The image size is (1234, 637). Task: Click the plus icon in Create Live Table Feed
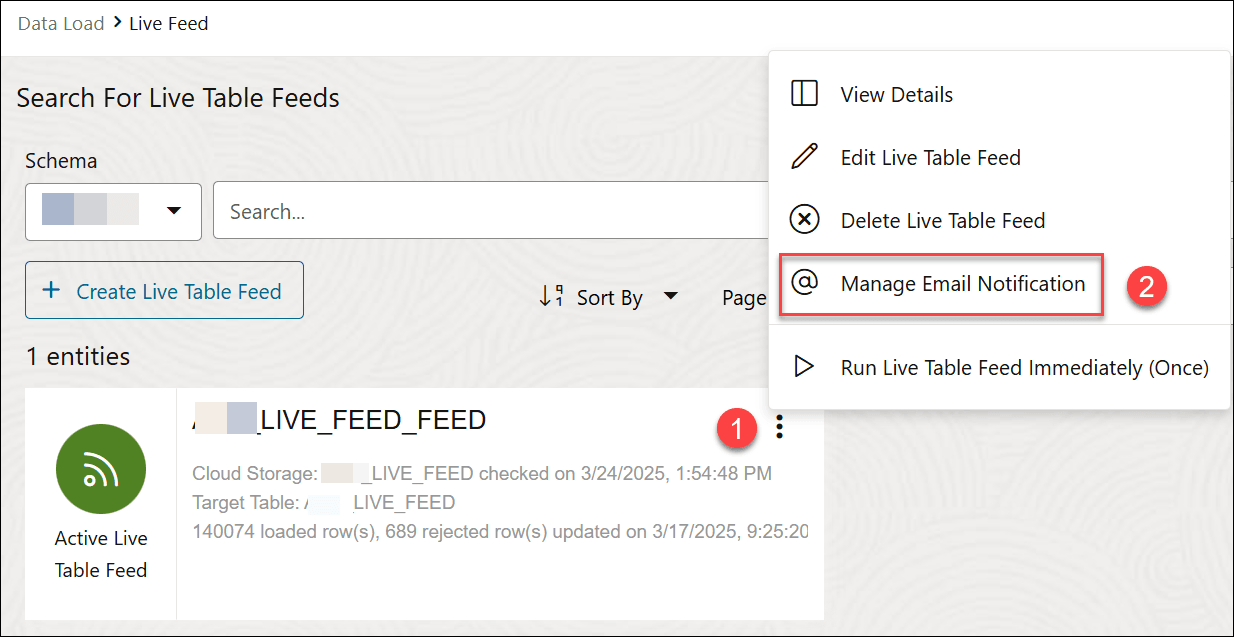[49, 290]
